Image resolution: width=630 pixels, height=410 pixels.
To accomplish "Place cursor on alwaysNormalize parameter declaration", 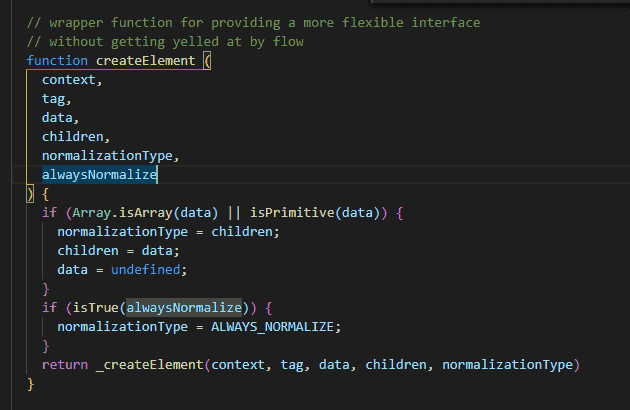I will coord(99,174).
